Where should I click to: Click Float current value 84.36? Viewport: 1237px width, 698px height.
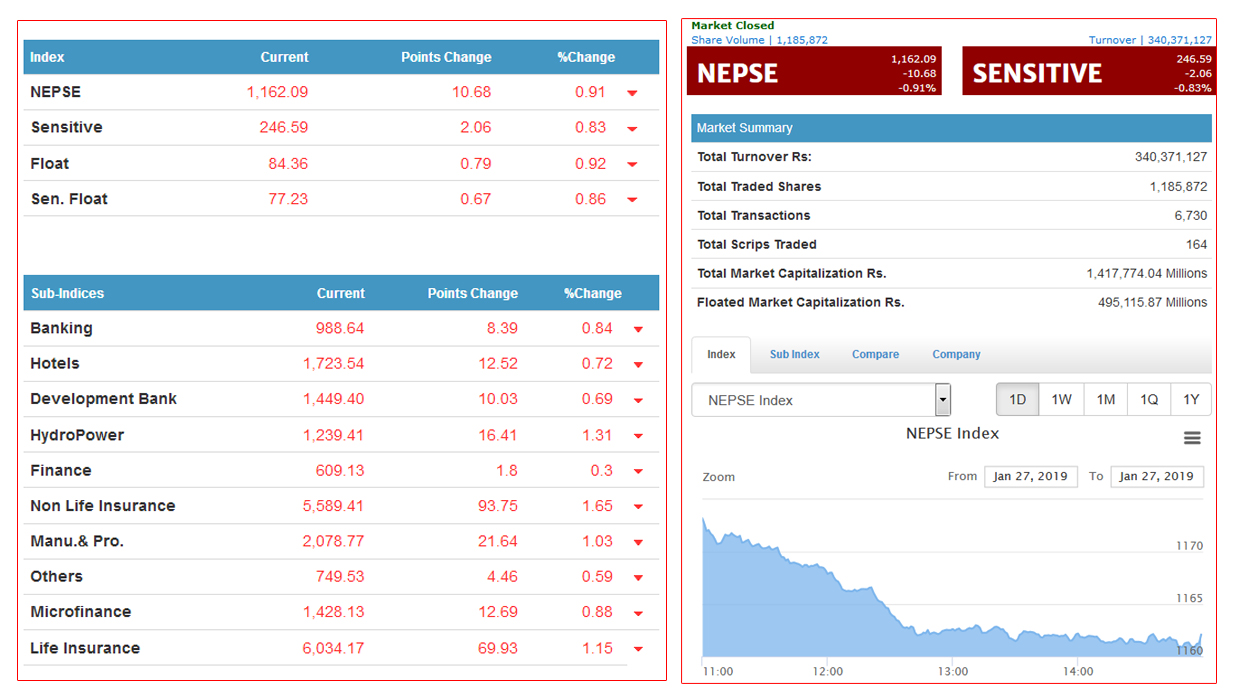click(288, 163)
